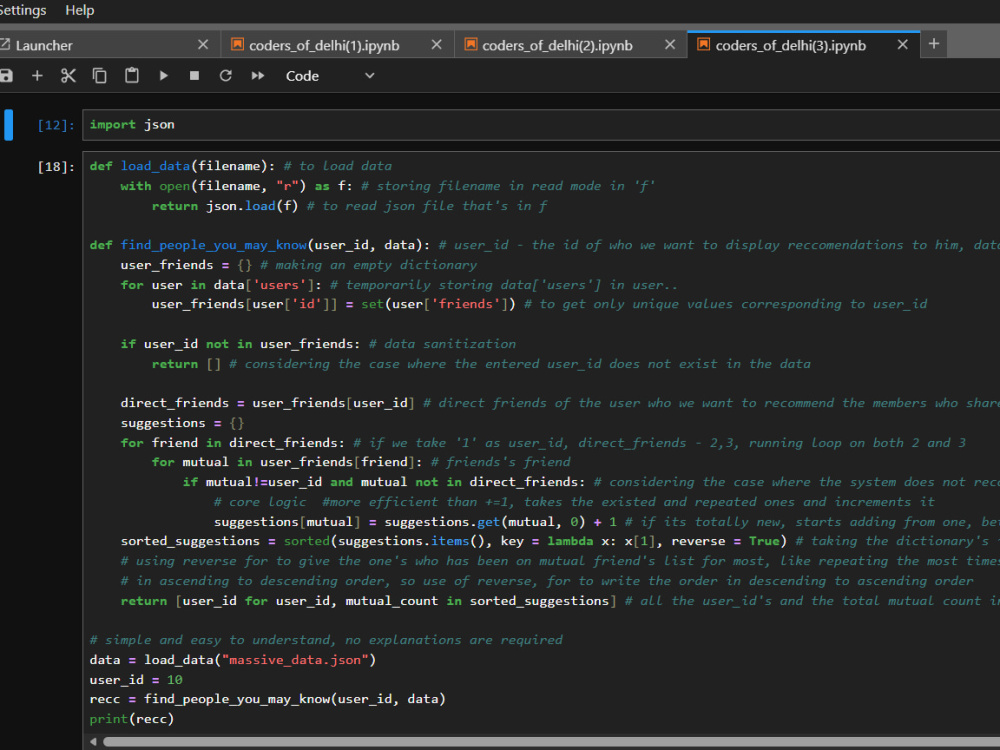Insert a new cell with the plus icon

pyautogui.click(x=37, y=76)
